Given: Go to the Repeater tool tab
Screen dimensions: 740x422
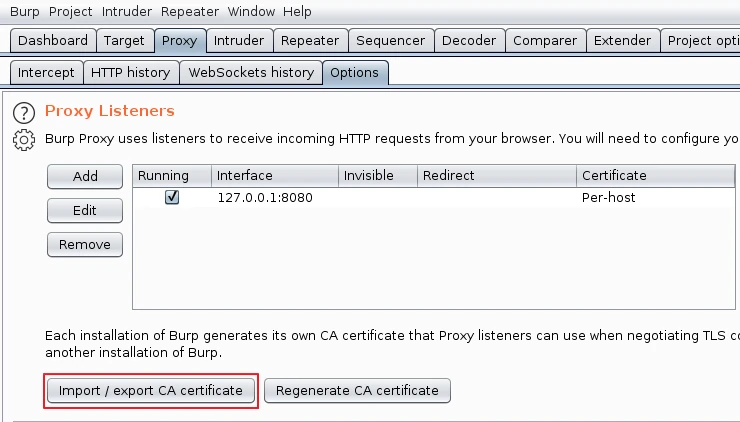Looking at the screenshot, I should 310,41.
